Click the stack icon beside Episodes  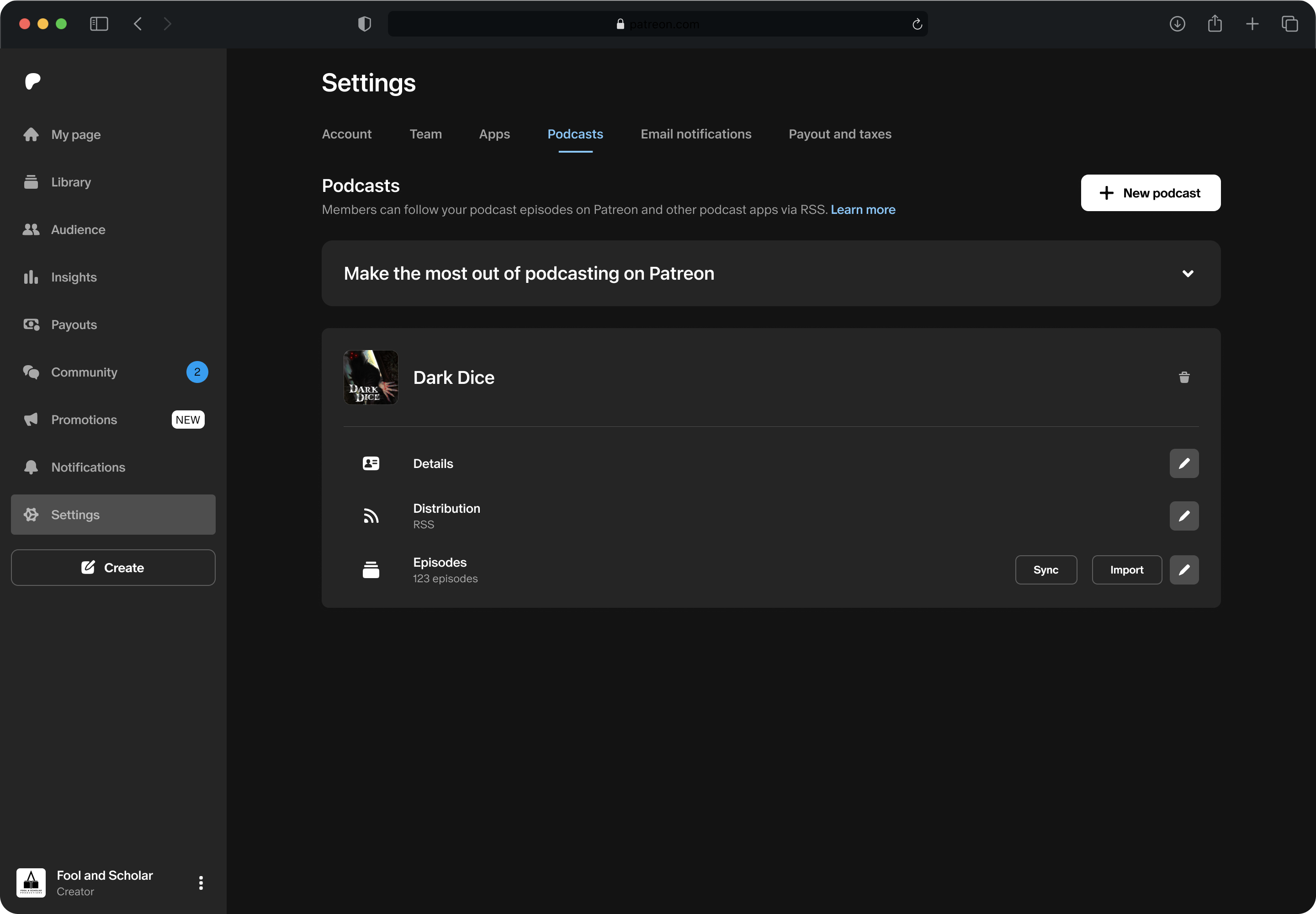tap(371, 570)
